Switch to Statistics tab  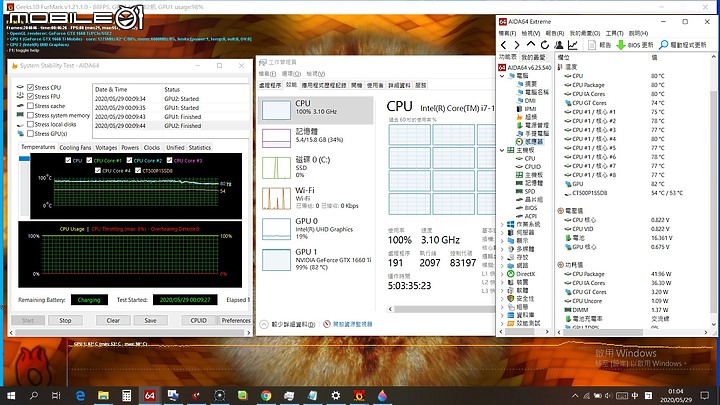point(200,147)
